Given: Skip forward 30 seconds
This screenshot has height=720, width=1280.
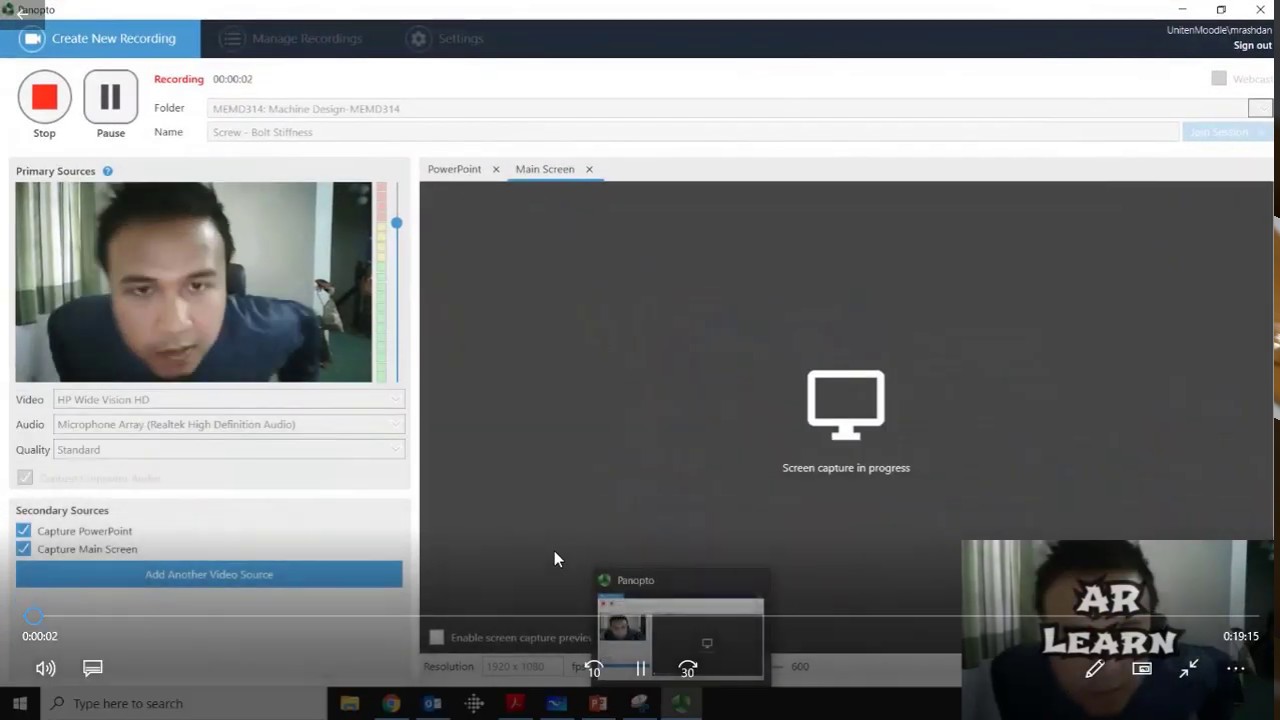Looking at the screenshot, I should coord(687,669).
